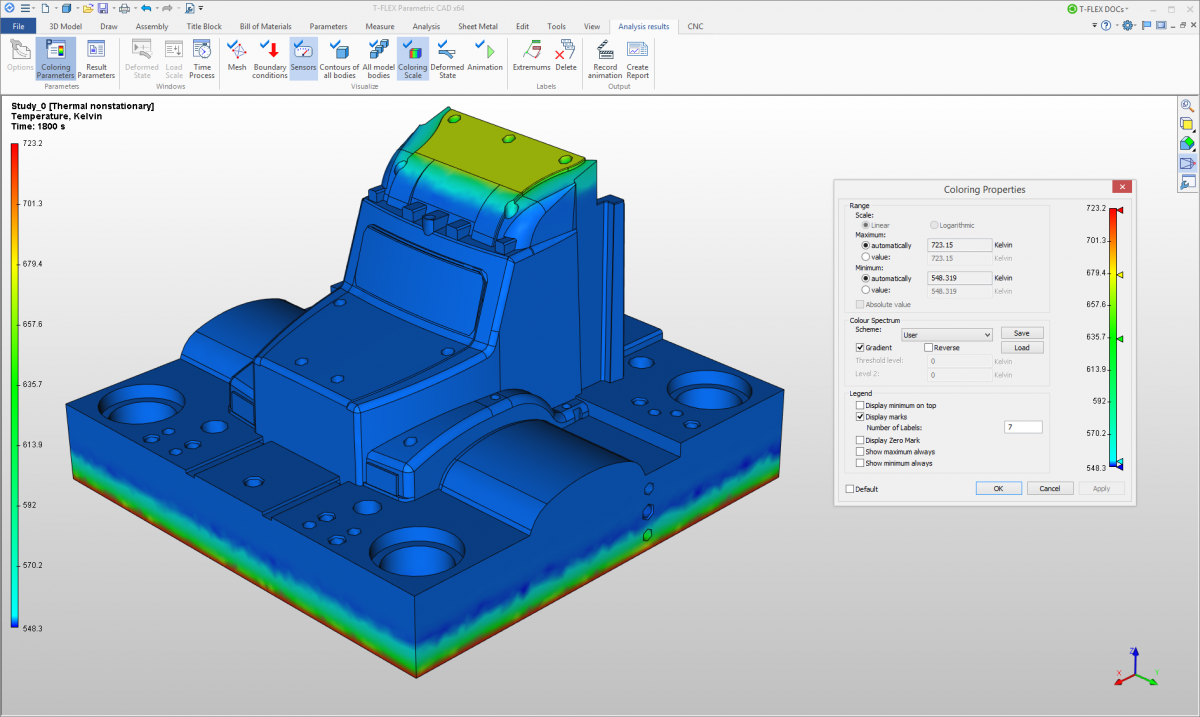Uncheck Display marks checkbox
The image size is (1200, 717).
[x=860, y=417]
